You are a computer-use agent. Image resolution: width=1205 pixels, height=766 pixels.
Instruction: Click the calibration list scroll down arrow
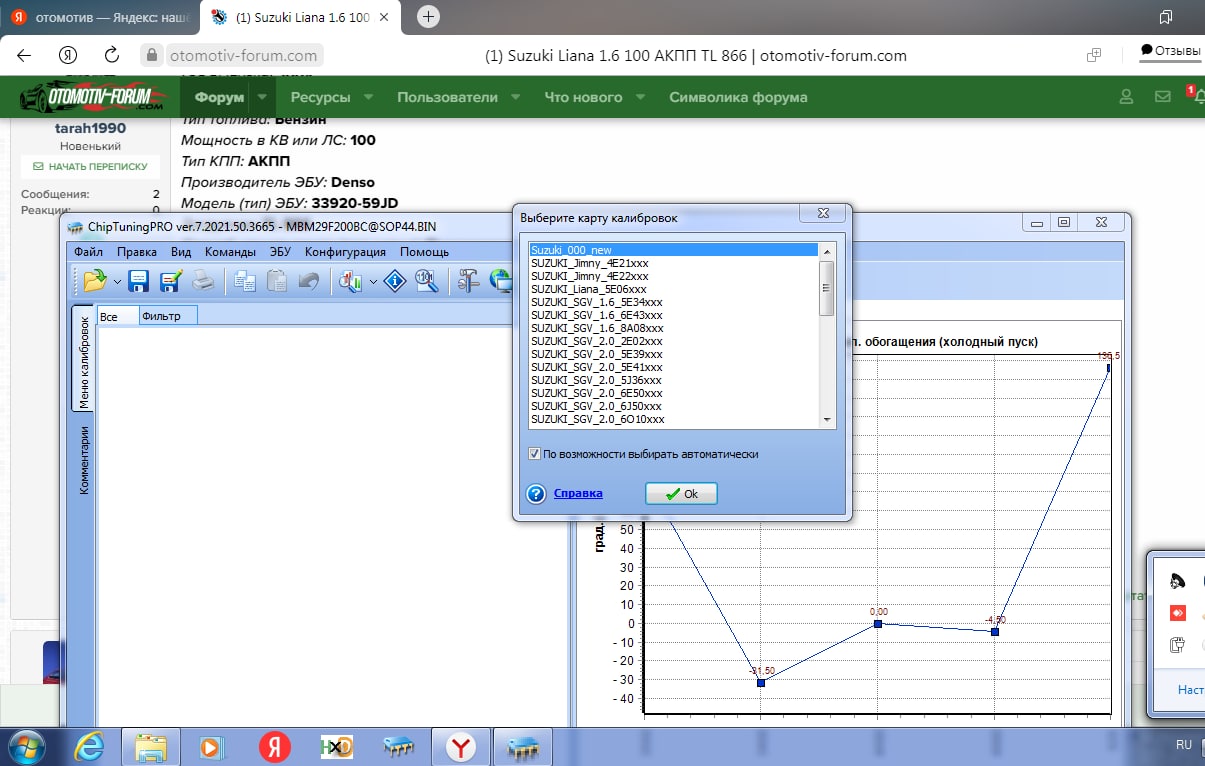tap(826, 421)
